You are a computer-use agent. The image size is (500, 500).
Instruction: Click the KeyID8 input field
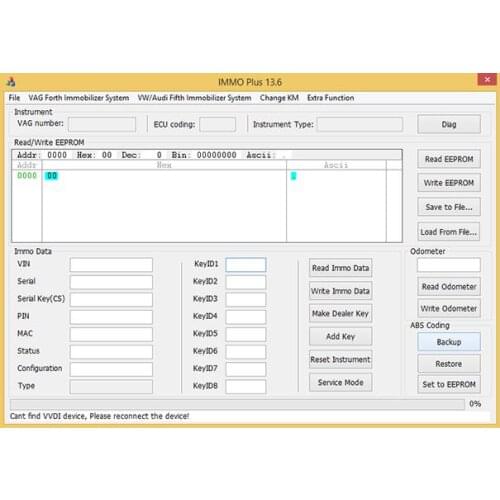pos(246,387)
